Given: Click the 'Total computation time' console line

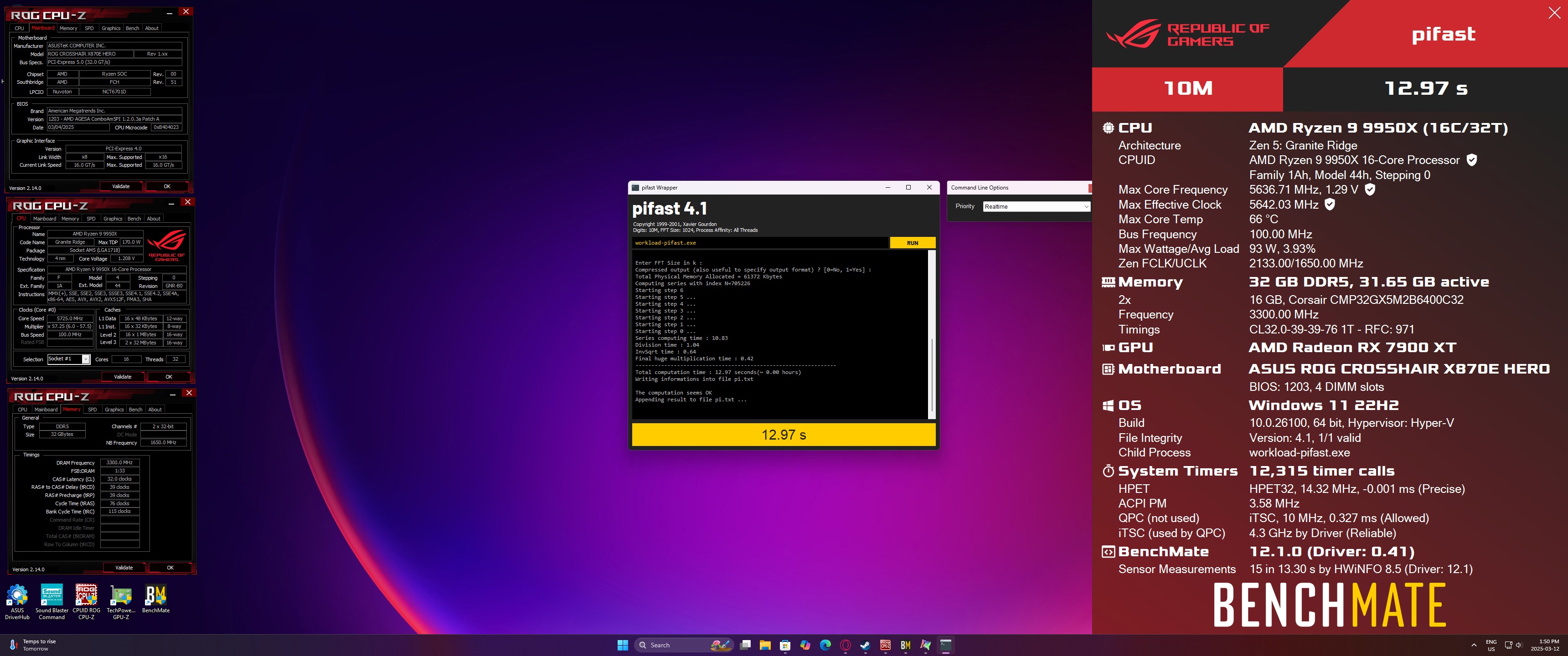Looking at the screenshot, I should coord(718,373).
